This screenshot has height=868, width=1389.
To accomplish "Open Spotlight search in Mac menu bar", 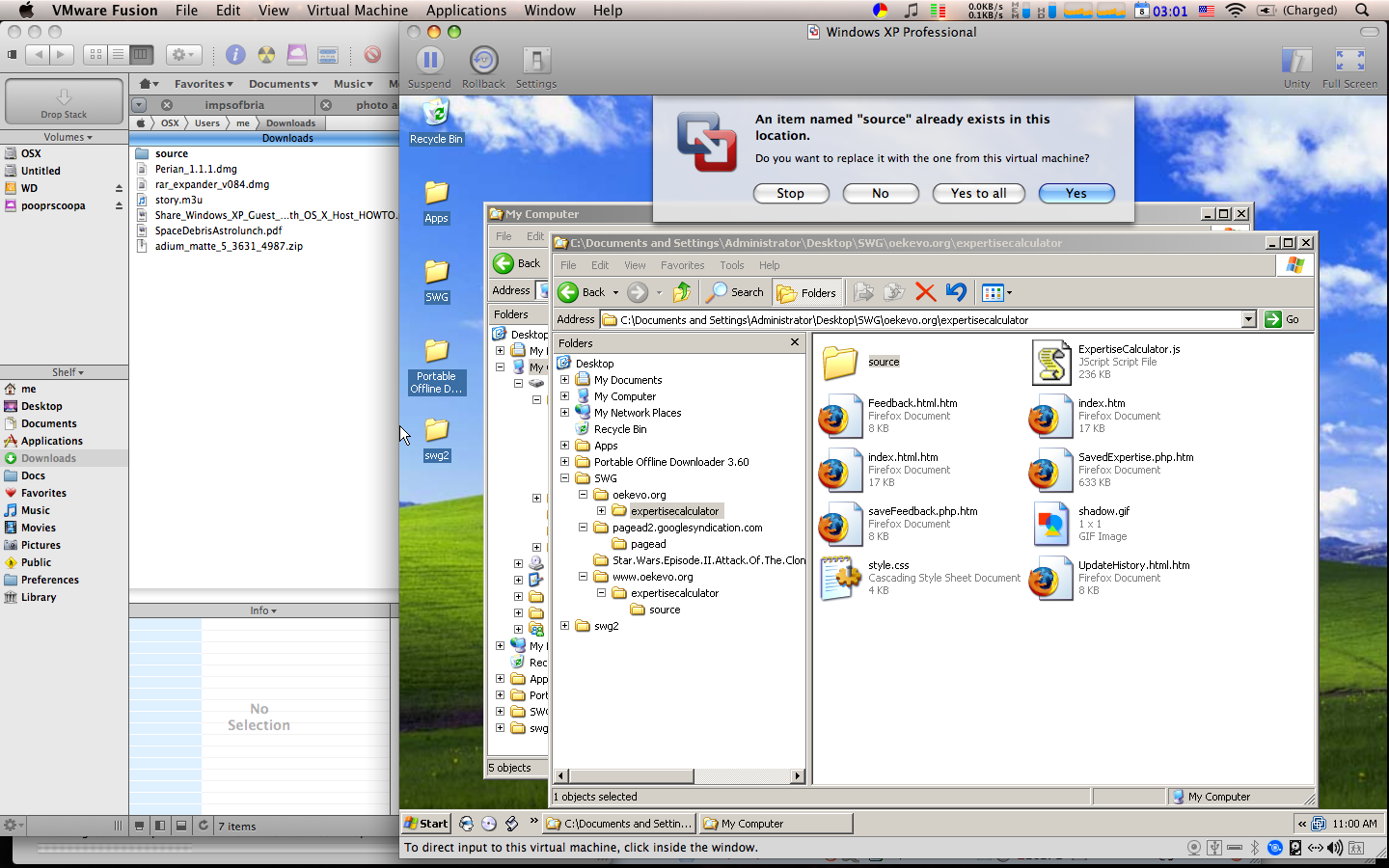I will [x=1362, y=11].
